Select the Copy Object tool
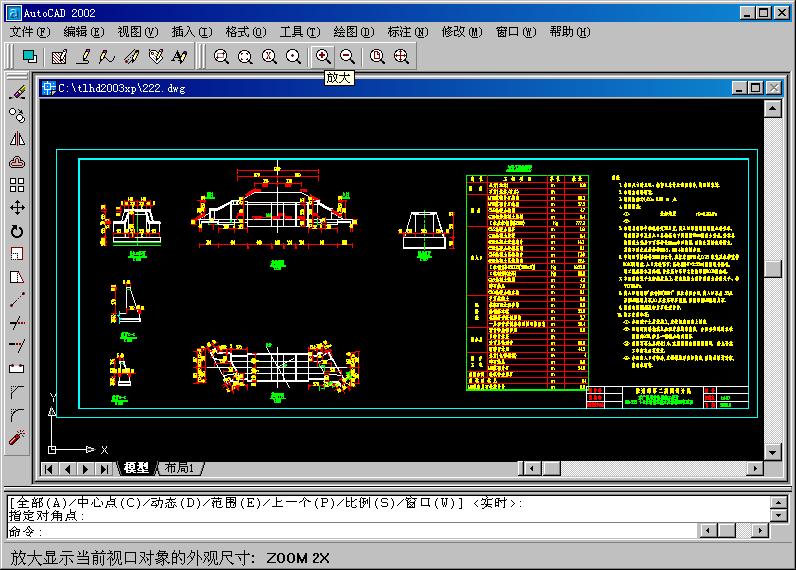Screen dimensions: 796x570 pyautogui.click(x=17, y=116)
